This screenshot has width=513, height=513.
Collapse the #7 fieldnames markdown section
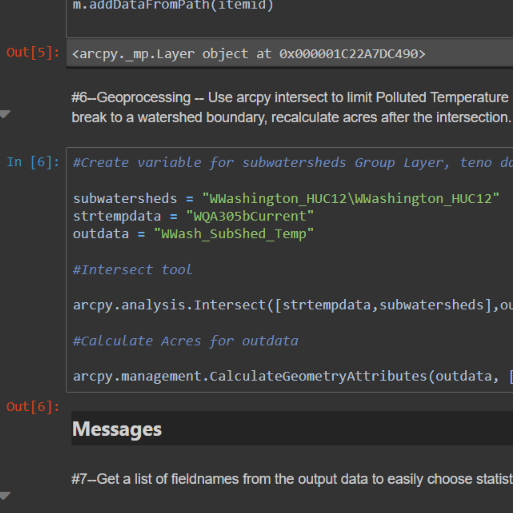[x=5, y=496]
